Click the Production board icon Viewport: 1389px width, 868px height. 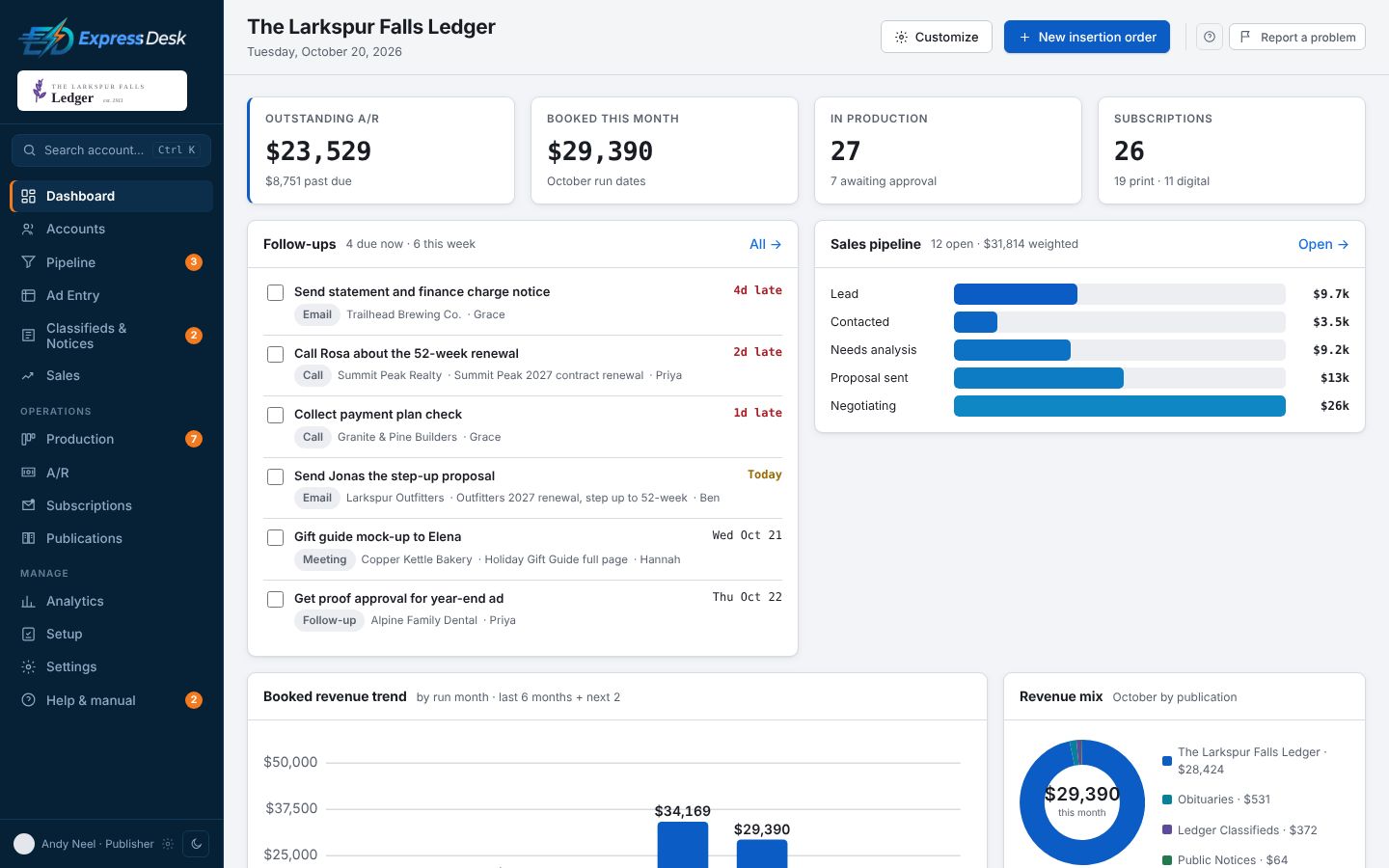pyautogui.click(x=28, y=439)
